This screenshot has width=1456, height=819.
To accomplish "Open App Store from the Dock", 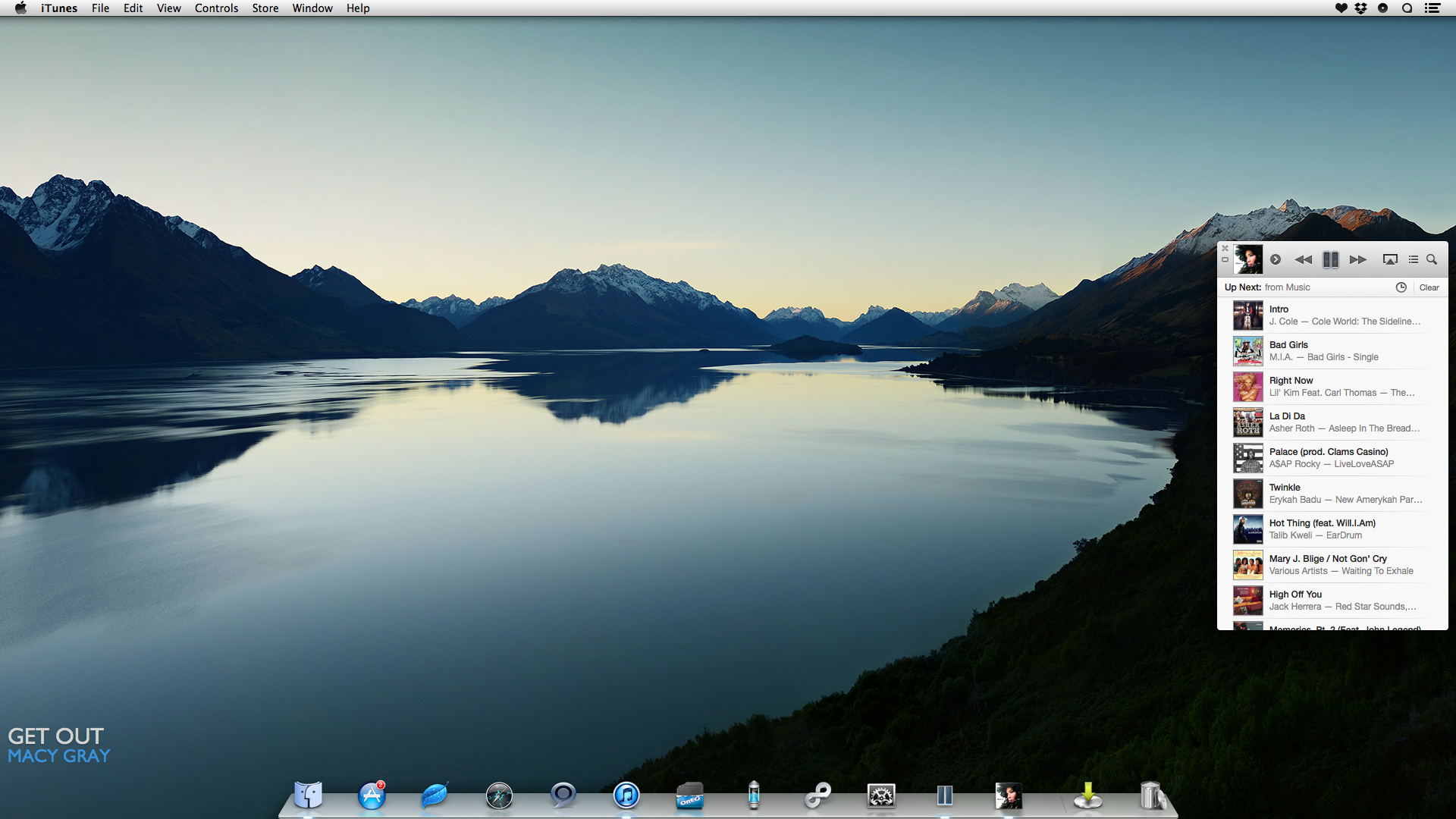I will (x=372, y=795).
